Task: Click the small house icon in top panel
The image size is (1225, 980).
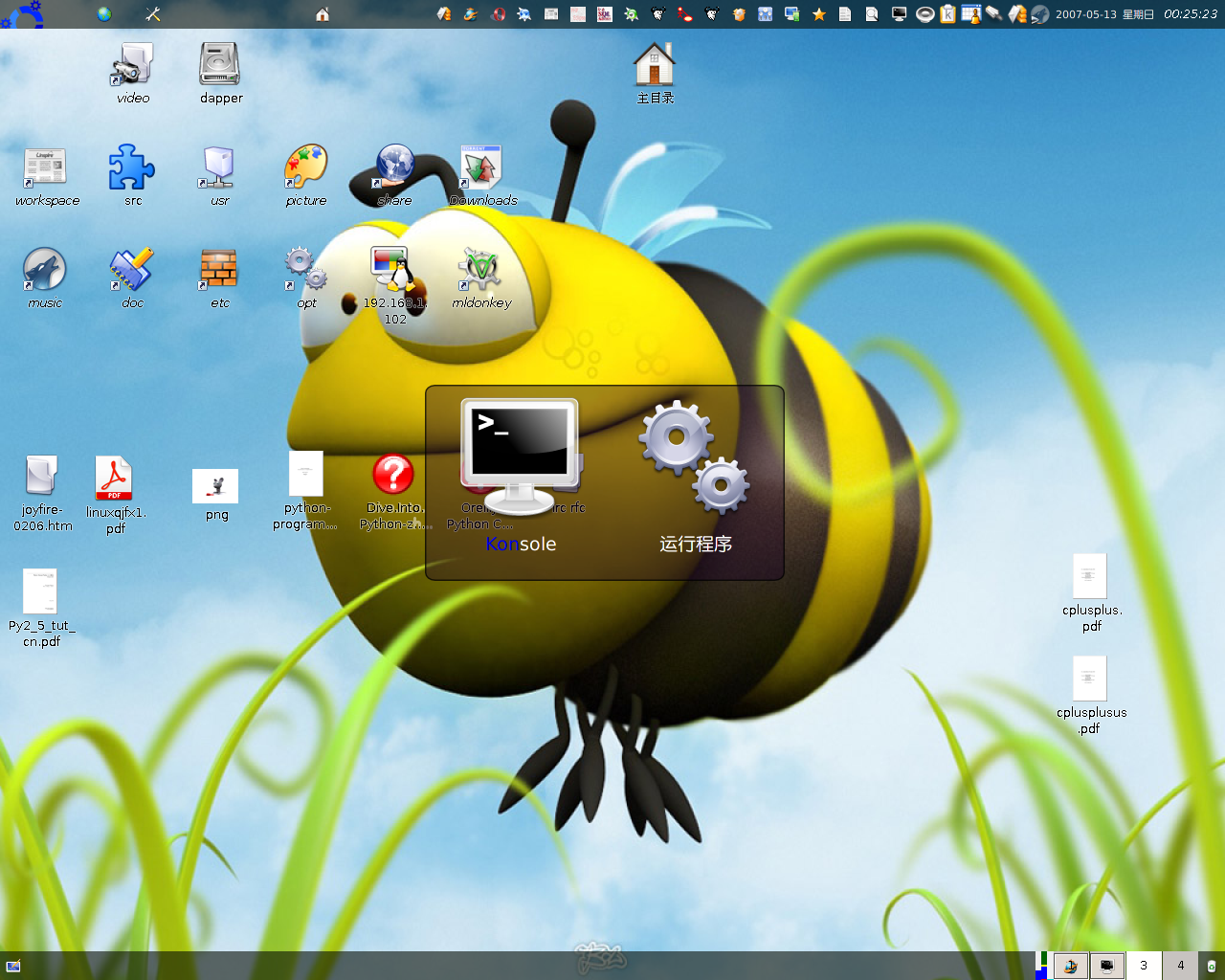Action: (x=323, y=14)
